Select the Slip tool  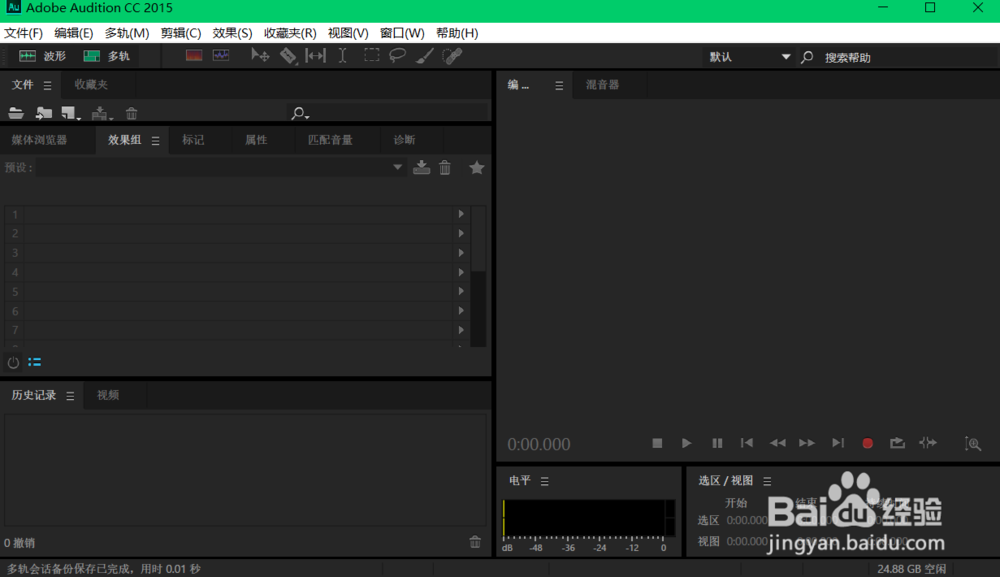pyautogui.click(x=316, y=55)
